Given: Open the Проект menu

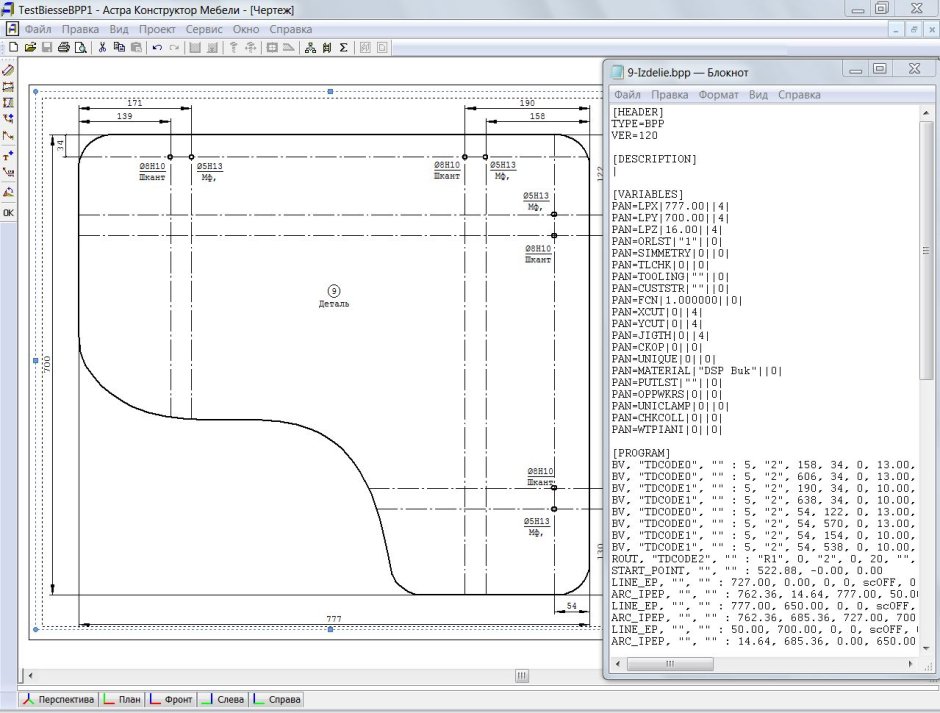Looking at the screenshot, I should (158, 29).
